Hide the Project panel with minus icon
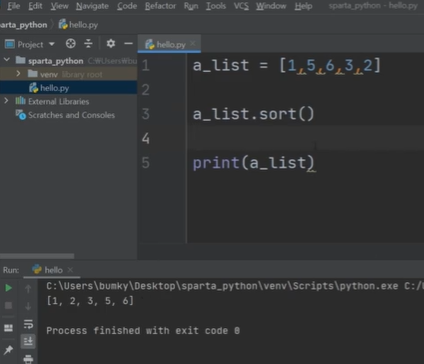Viewport: 424px width, 364px height. (128, 44)
